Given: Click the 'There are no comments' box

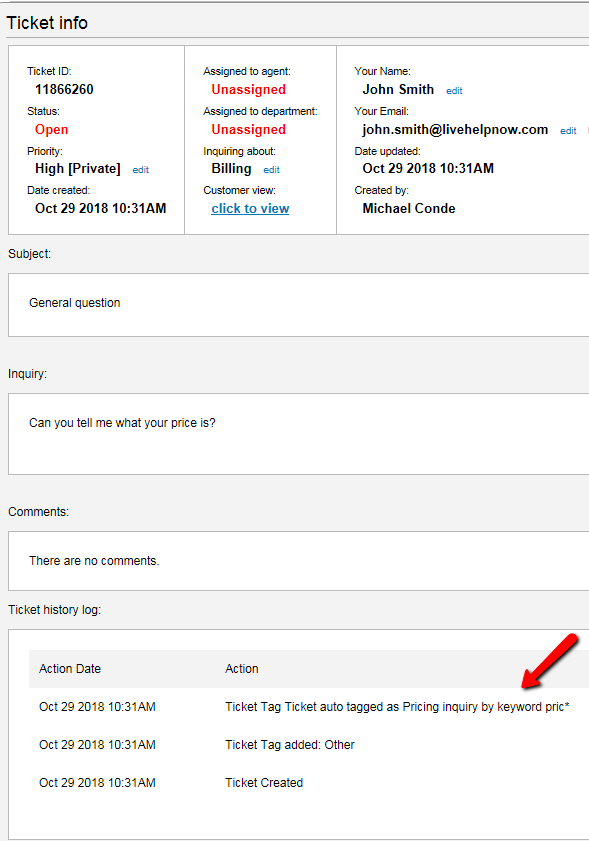Looking at the screenshot, I should [298, 561].
